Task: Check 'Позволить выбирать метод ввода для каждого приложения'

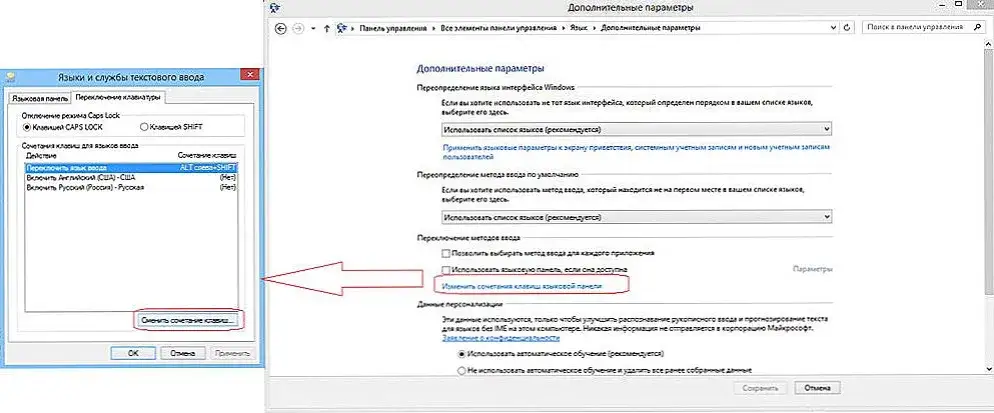Action: click(x=446, y=253)
